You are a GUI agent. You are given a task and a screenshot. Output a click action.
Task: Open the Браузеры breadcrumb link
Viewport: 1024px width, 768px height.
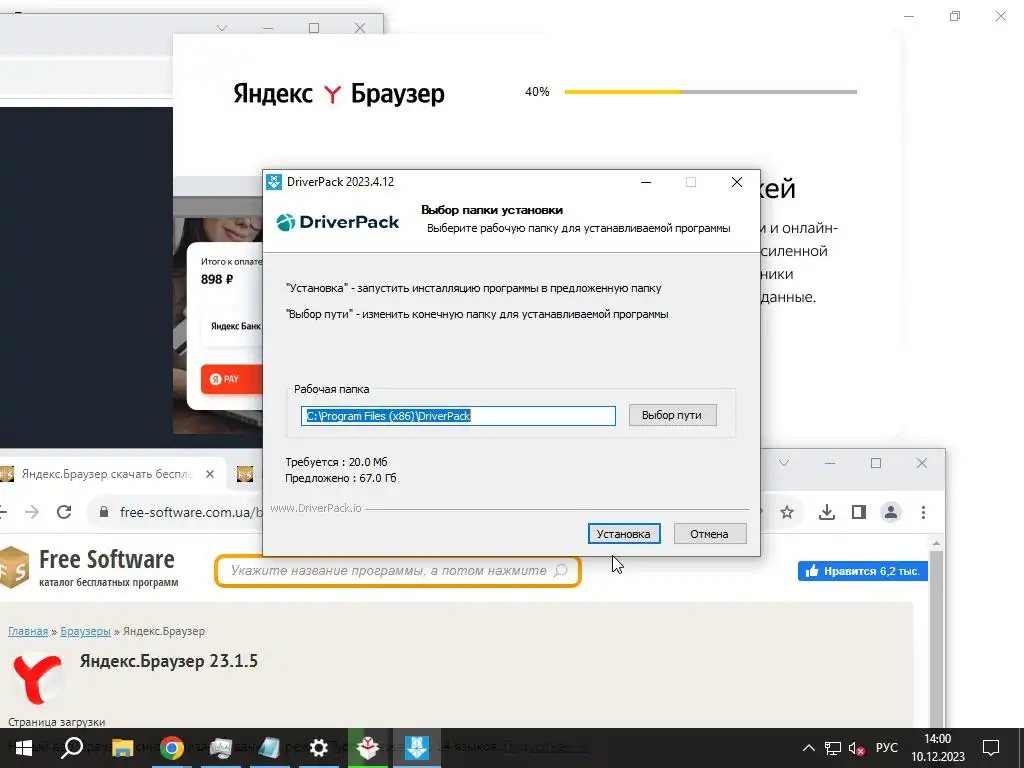point(86,632)
